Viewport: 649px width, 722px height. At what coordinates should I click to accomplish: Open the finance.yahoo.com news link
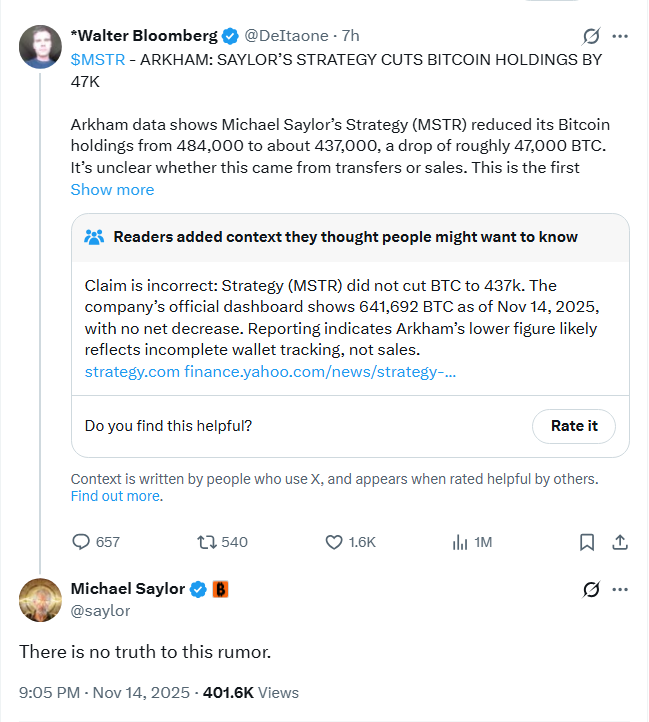pos(320,372)
